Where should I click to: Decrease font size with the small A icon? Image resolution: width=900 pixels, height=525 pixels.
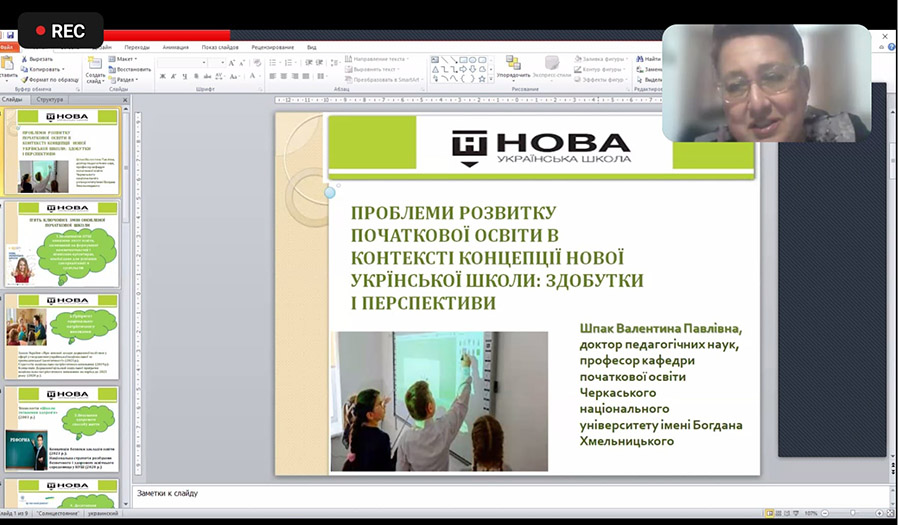(242, 63)
